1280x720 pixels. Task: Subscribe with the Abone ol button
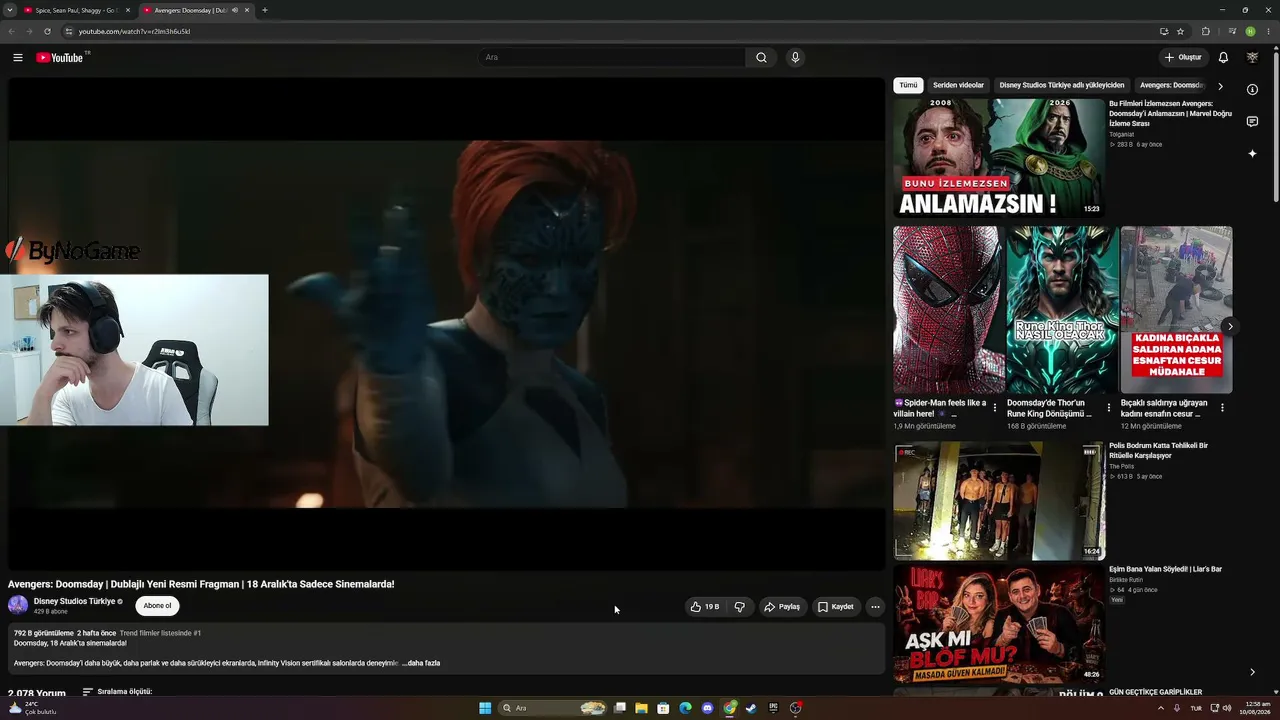[157, 606]
